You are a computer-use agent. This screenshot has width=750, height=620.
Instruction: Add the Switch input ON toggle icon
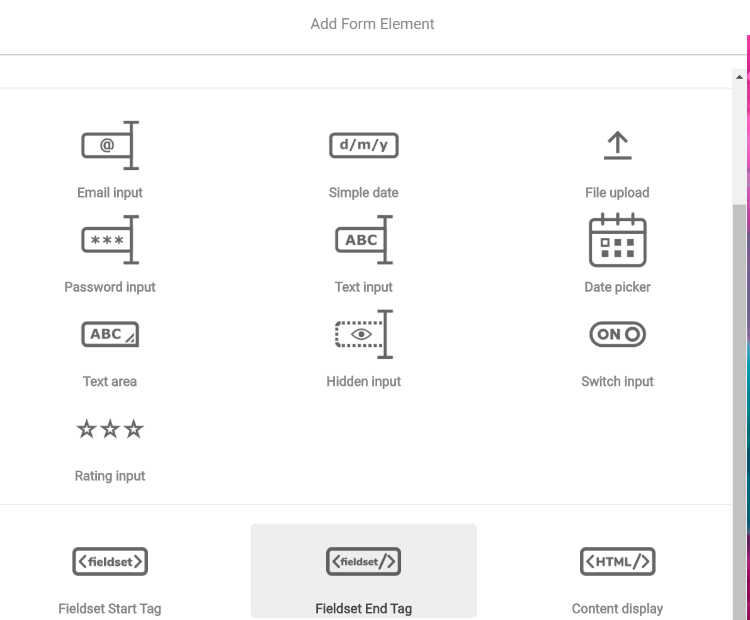pos(618,334)
